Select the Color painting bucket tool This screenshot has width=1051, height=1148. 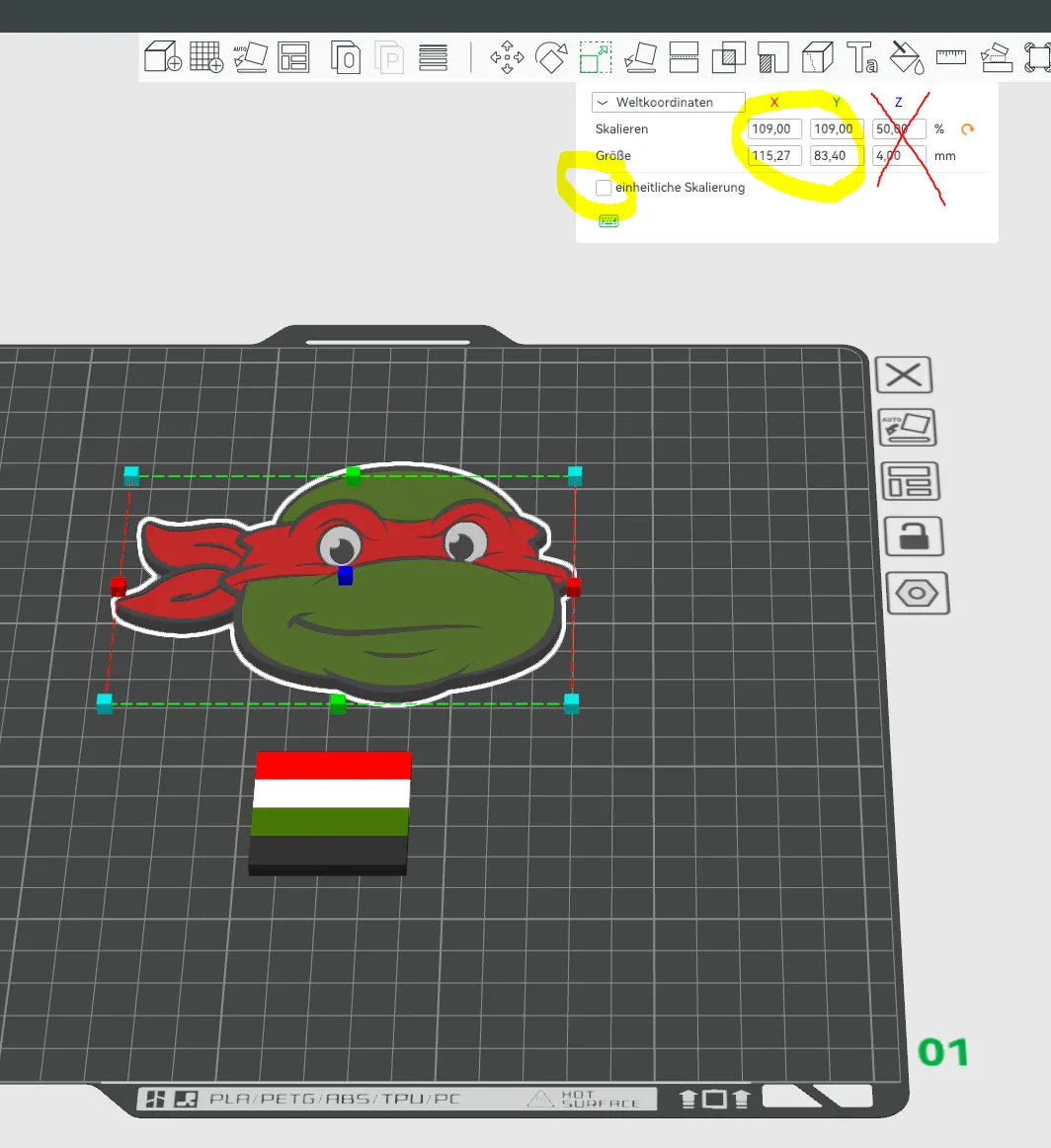tap(907, 57)
